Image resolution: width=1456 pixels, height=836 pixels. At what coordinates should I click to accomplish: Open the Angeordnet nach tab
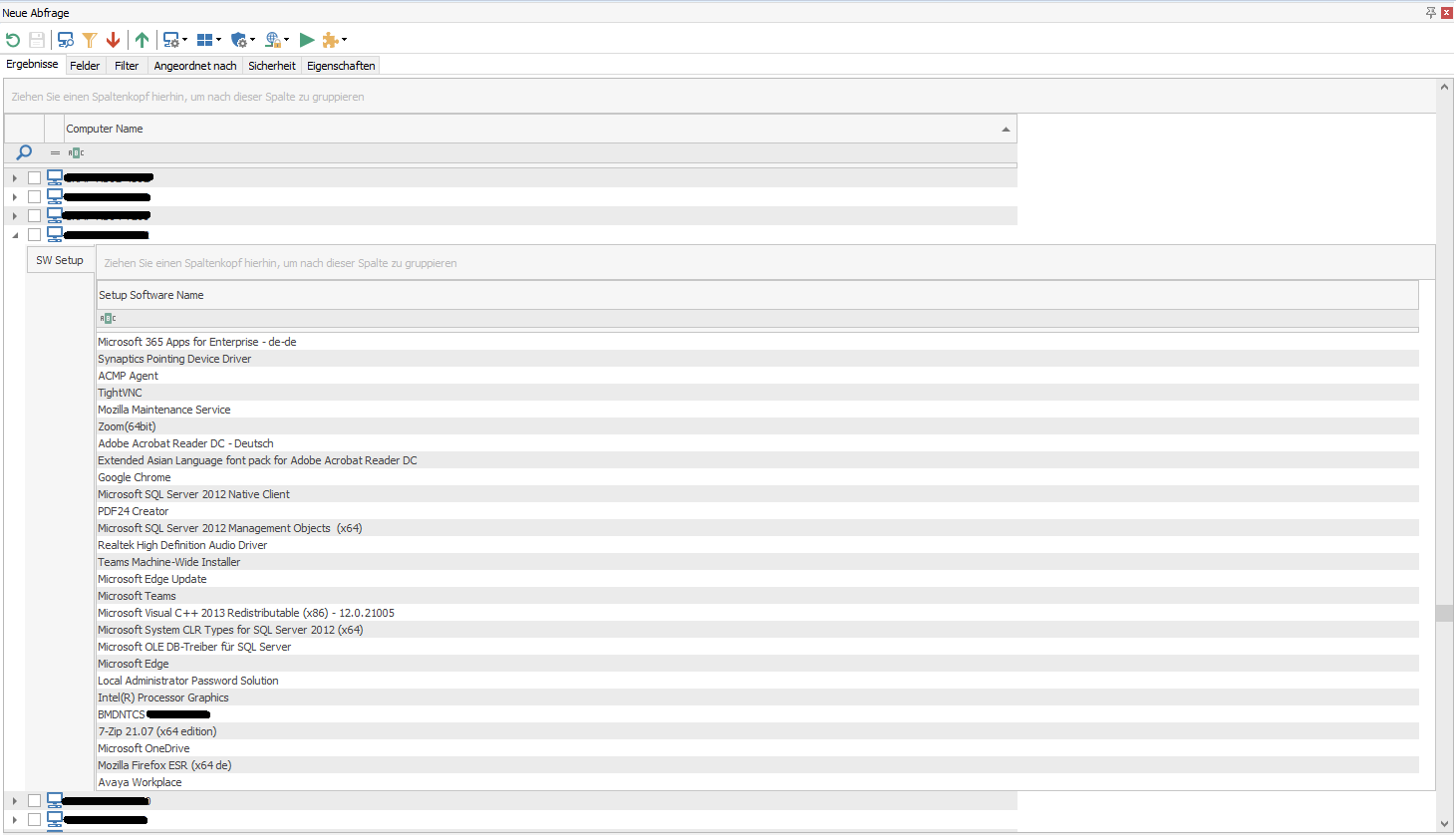click(195, 66)
